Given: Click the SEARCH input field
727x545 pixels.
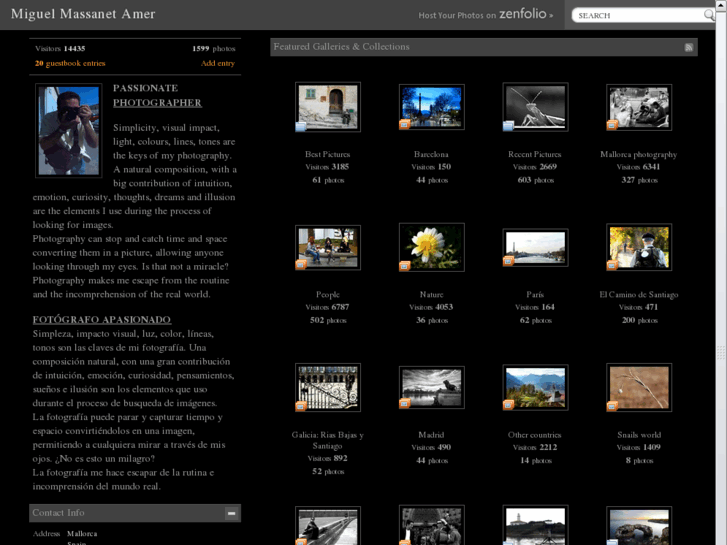Looking at the screenshot, I should pyautogui.click(x=640, y=15).
